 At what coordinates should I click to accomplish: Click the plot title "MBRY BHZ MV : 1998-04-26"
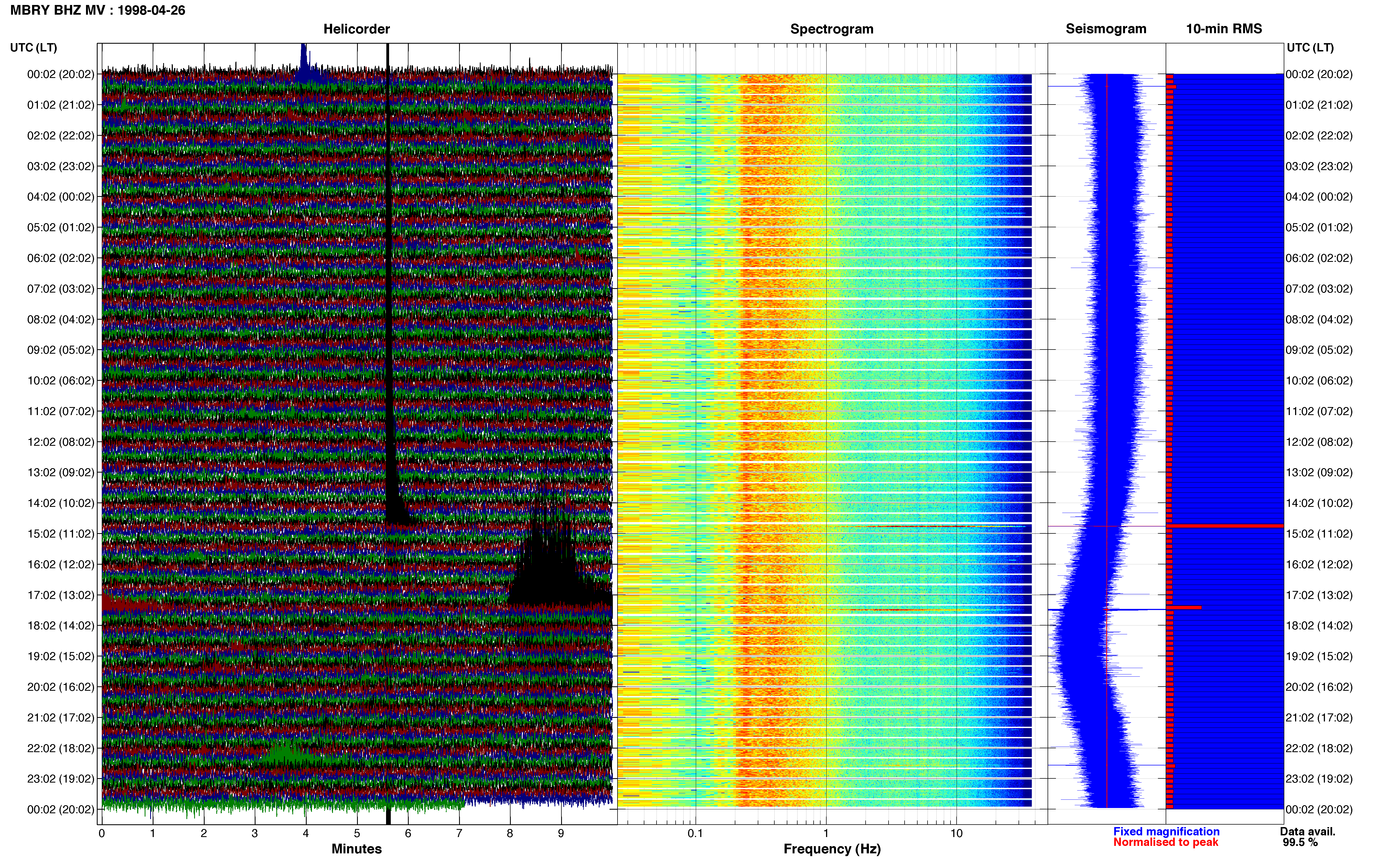pyautogui.click(x=98, y=10)
